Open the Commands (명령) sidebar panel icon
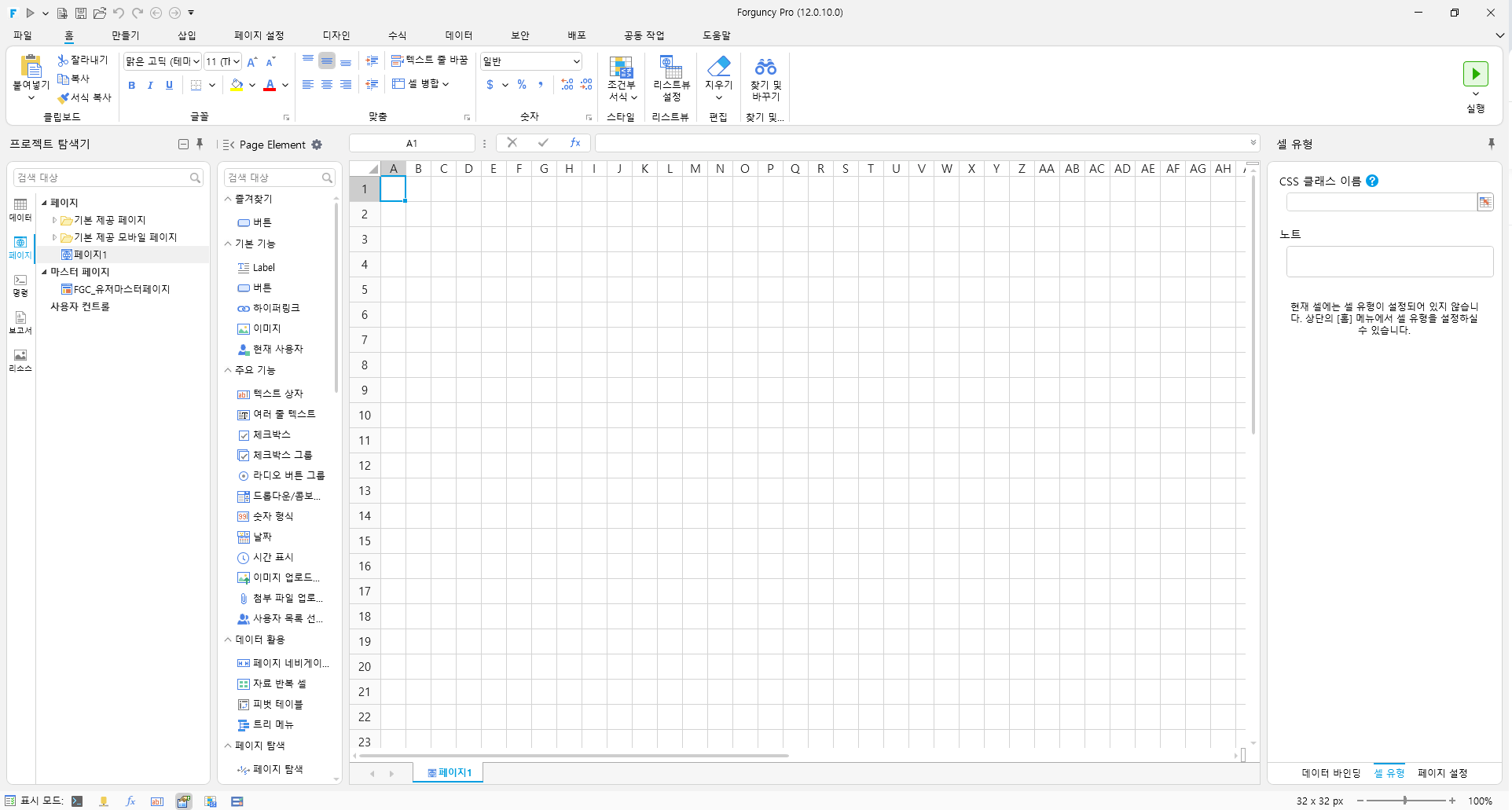Screen dimensions: 1512x810 (20, 285)
